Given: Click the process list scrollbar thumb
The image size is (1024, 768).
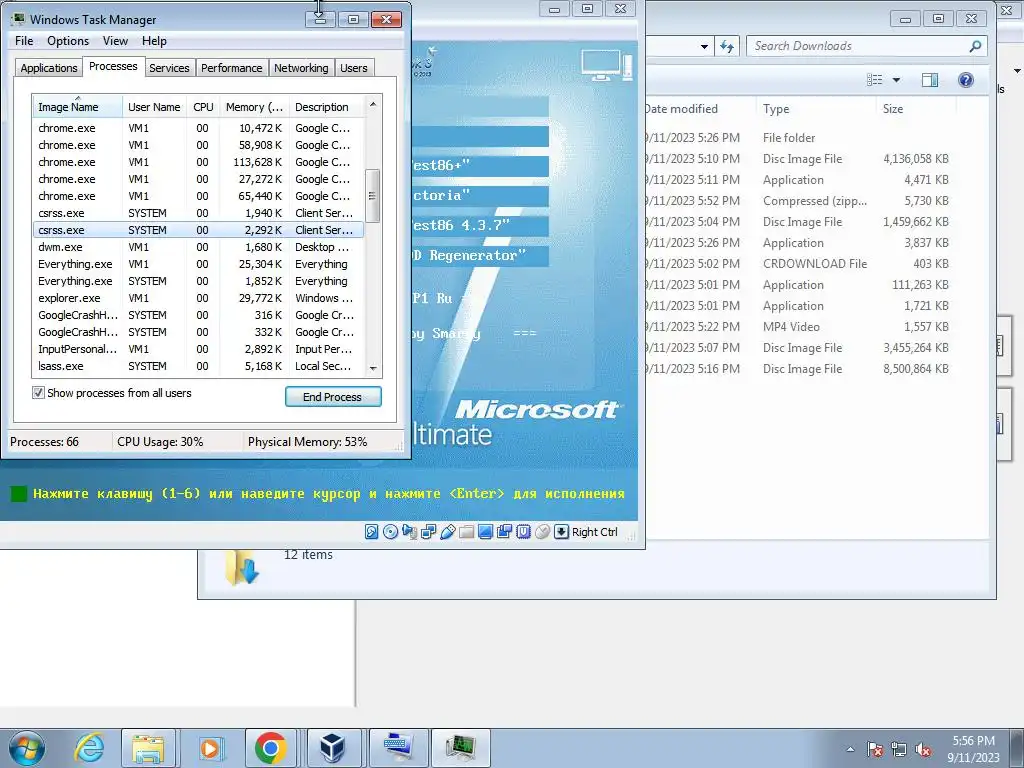Looking at the screenshot, I should [372, 196].
